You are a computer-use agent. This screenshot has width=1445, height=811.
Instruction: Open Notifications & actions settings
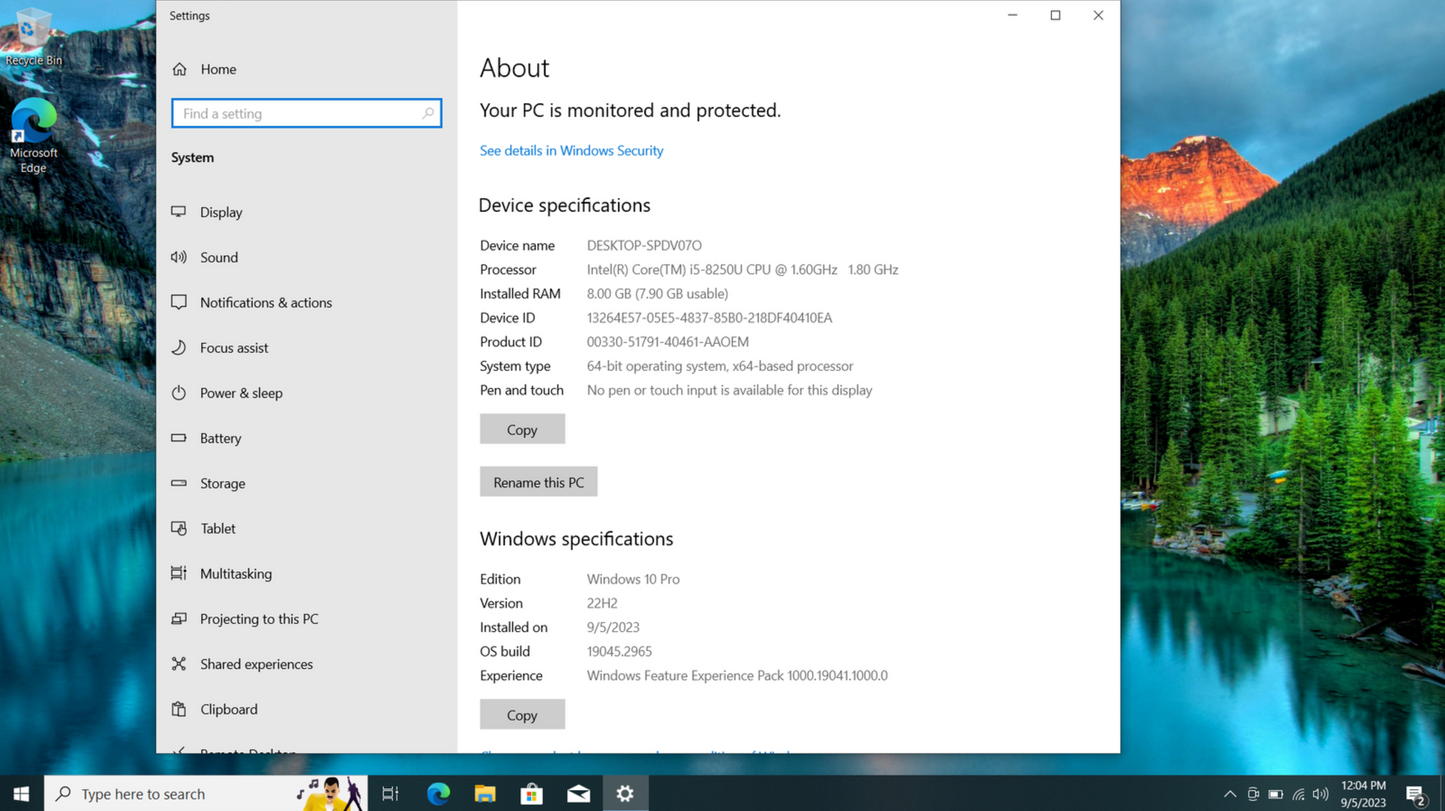[265, 303]
